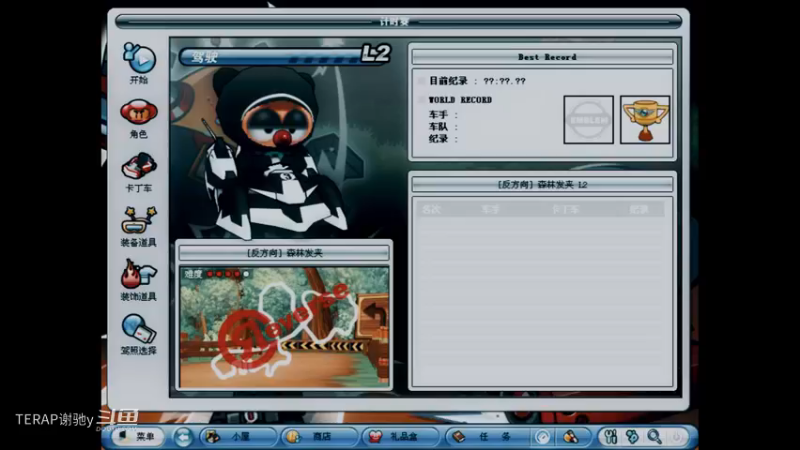Open the wrench settings icon
The height and width of the screenshot is (450, 800).
(x=610, y=437)
